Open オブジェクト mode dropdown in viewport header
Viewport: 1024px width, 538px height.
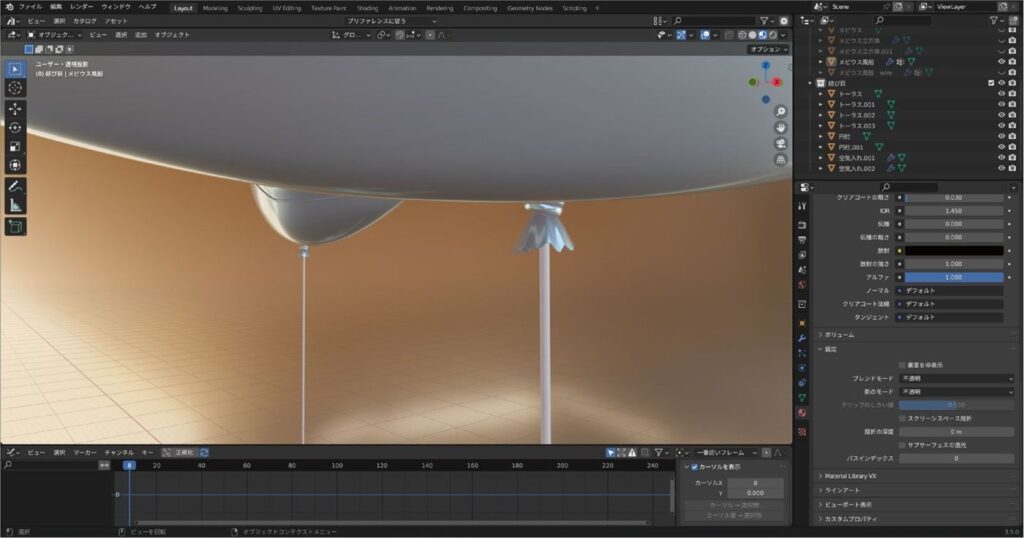(54, 35)
